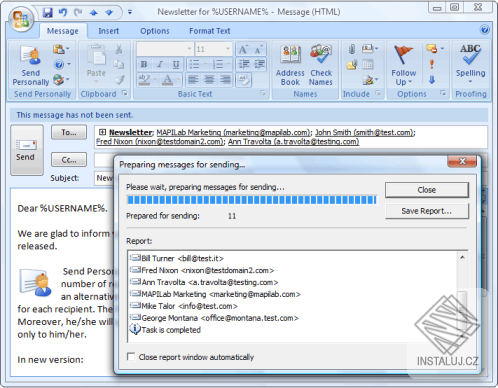Attach a file with the paperclip icon
498x388 pixels.
[x=352, y=49]
